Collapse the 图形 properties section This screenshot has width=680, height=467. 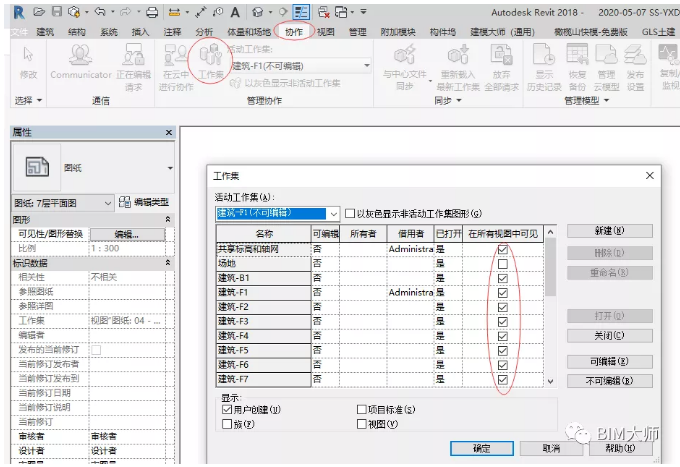click(x=168, y=219)
